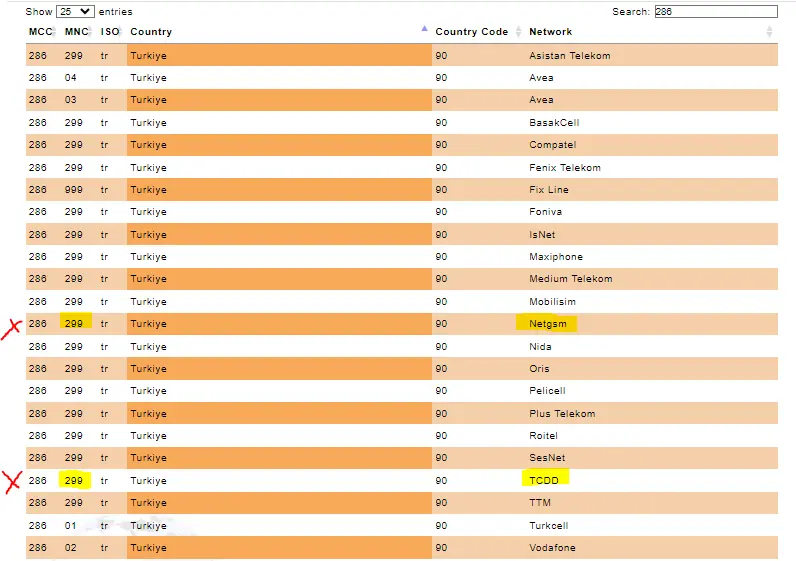Select the BasakCell network cell
Viewport: 796px width, 561px height.
click(554, 123)
